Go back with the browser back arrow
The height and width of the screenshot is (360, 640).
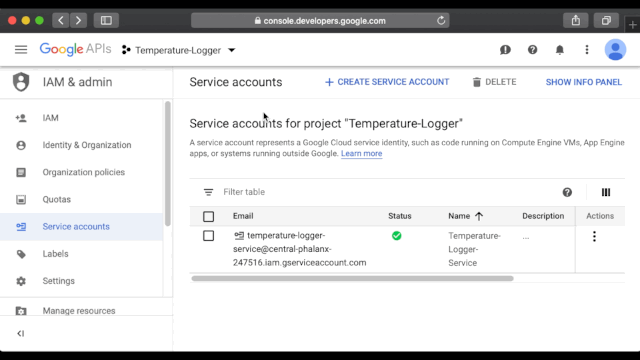pos(61,20)
